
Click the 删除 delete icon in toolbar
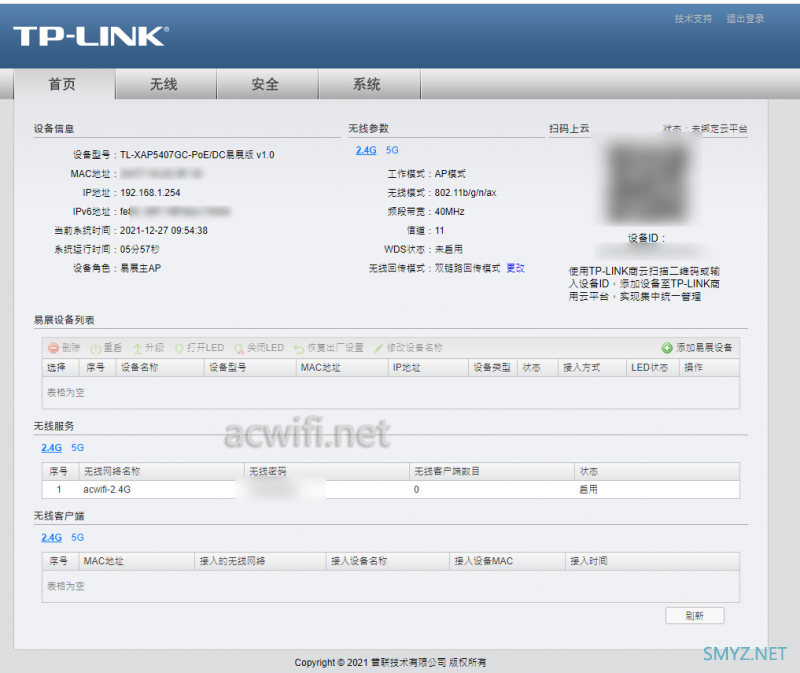(53, 348)
